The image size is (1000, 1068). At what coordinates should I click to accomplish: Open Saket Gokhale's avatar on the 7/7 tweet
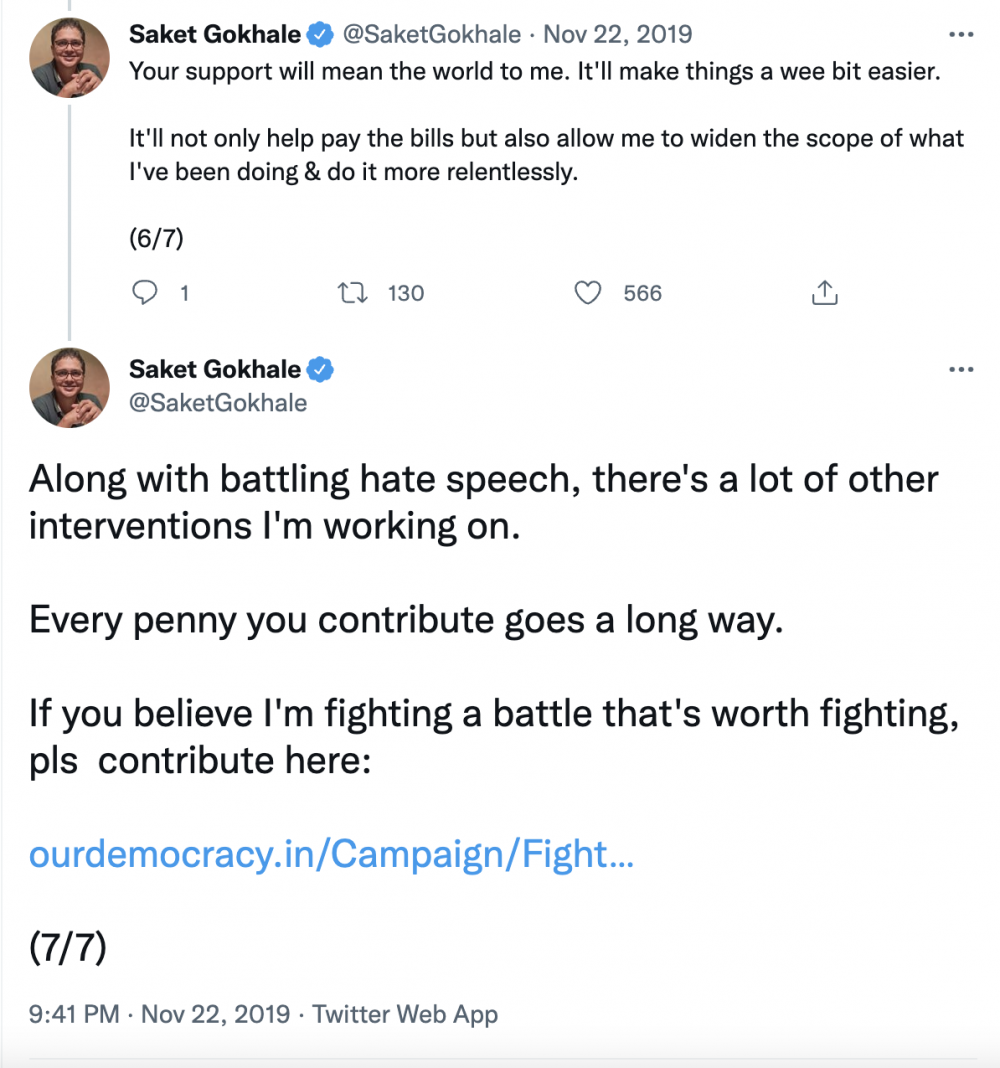tap(69, 388)
